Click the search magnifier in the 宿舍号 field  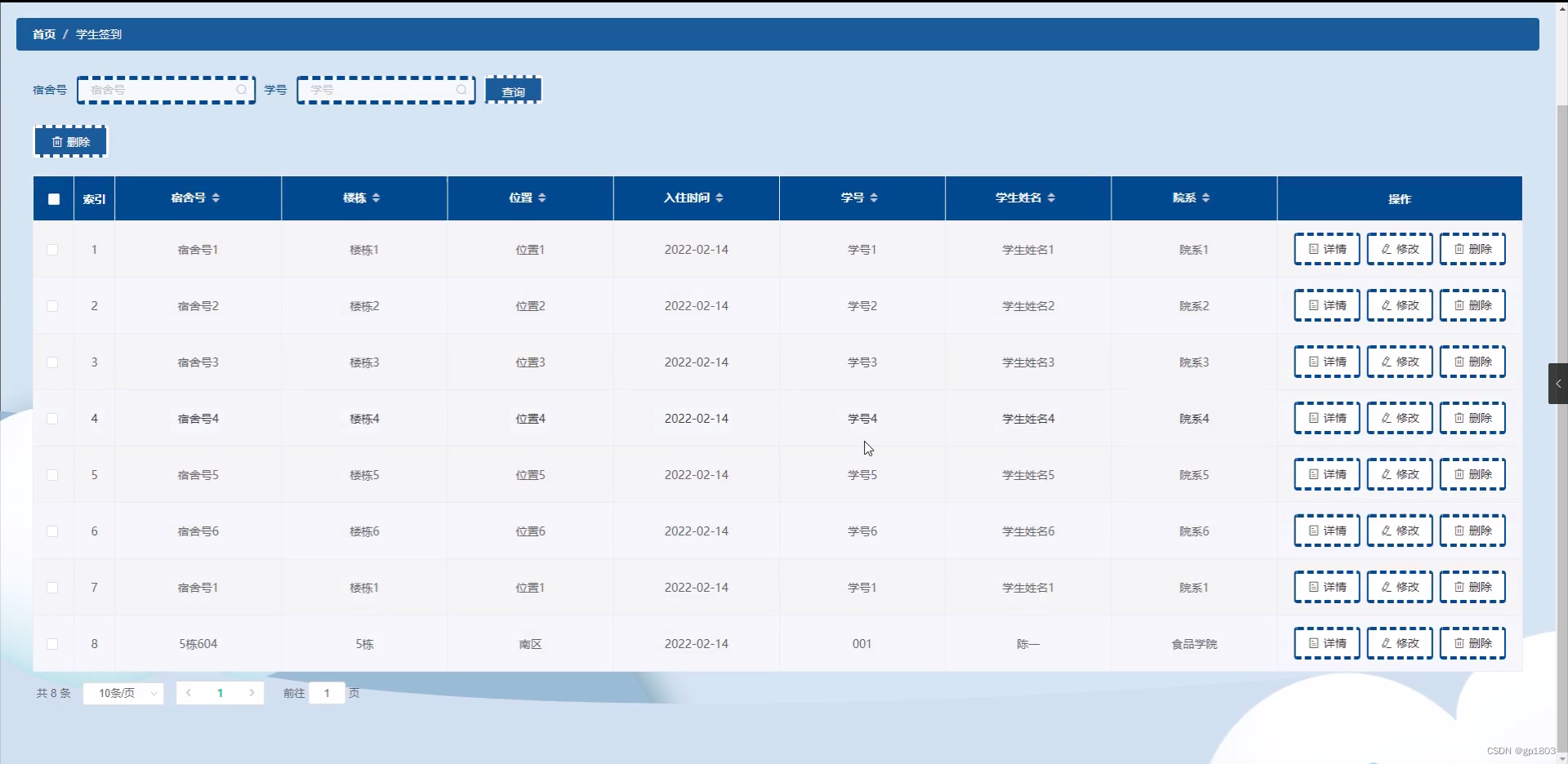[x=240, y=90]
